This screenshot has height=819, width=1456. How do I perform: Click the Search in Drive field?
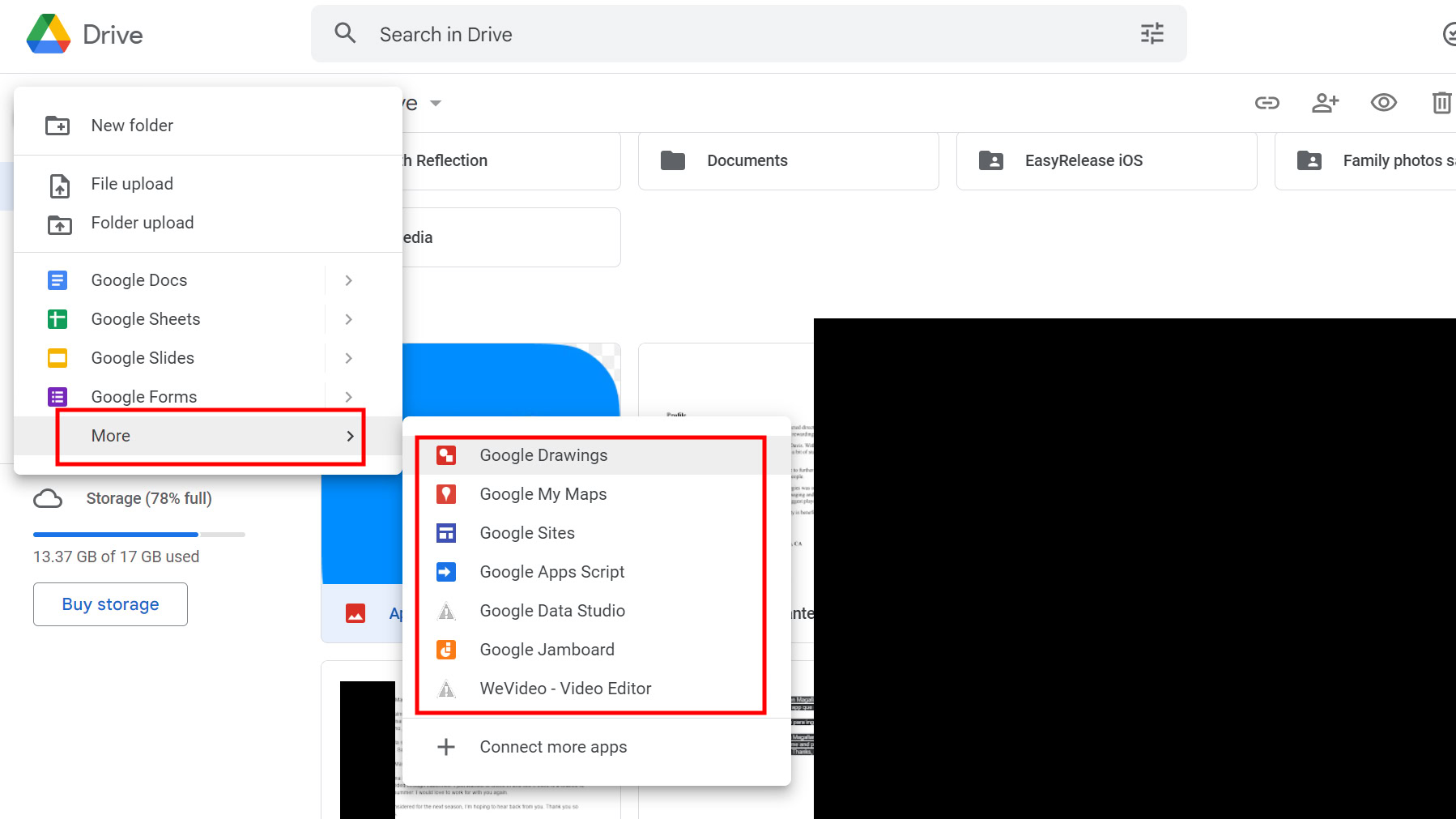[729, 34]
